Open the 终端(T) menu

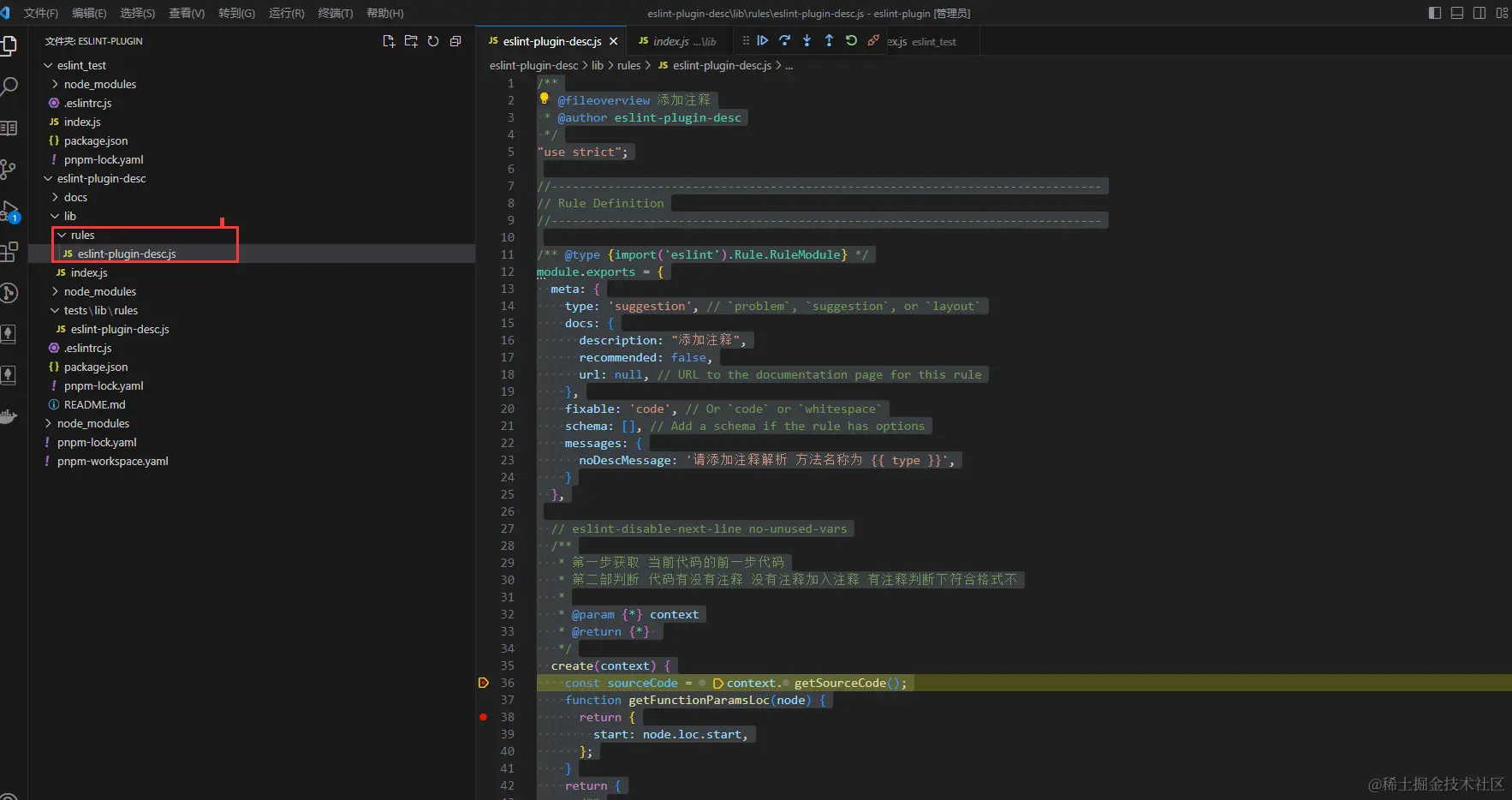(336, 13)
